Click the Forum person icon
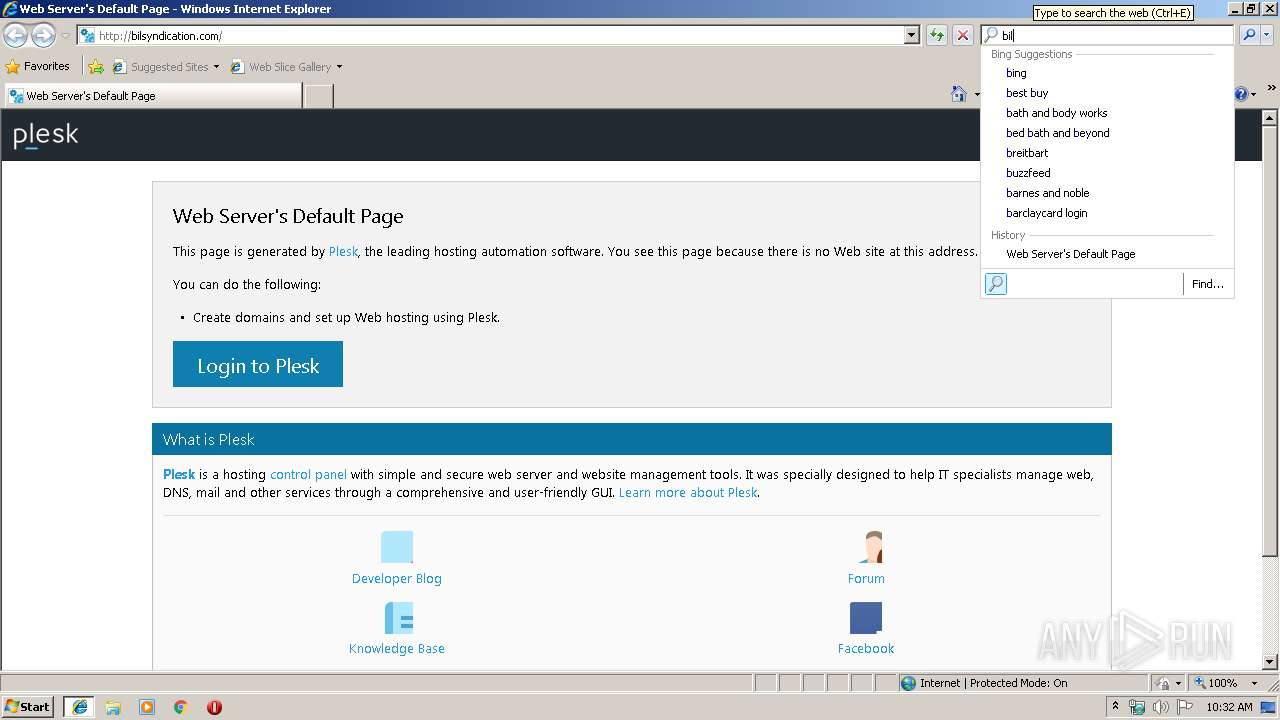The width and height of the screenshot is (1280, 720). [x=870, y=547]
